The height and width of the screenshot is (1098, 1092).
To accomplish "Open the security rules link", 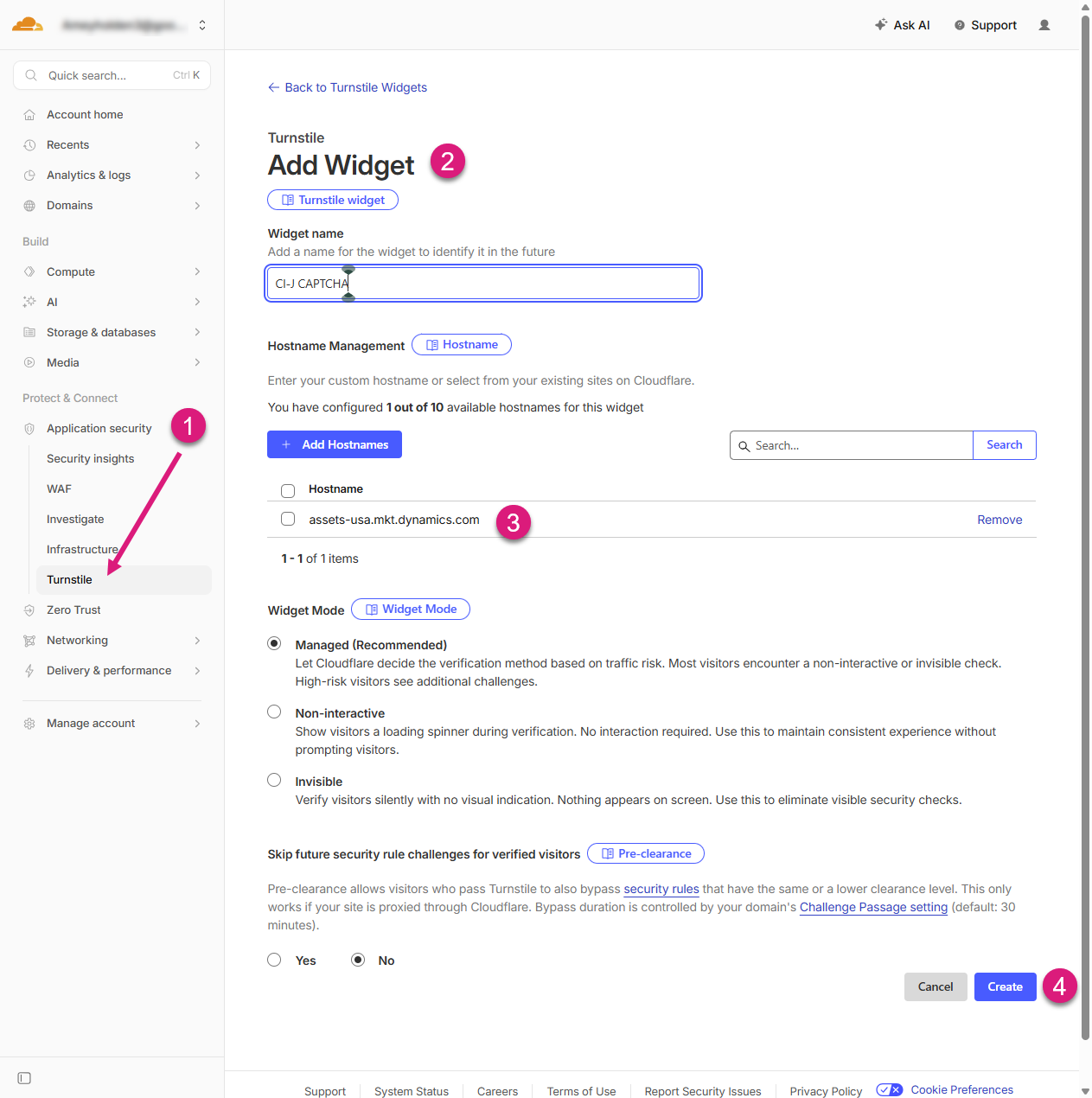I will 661,889.
